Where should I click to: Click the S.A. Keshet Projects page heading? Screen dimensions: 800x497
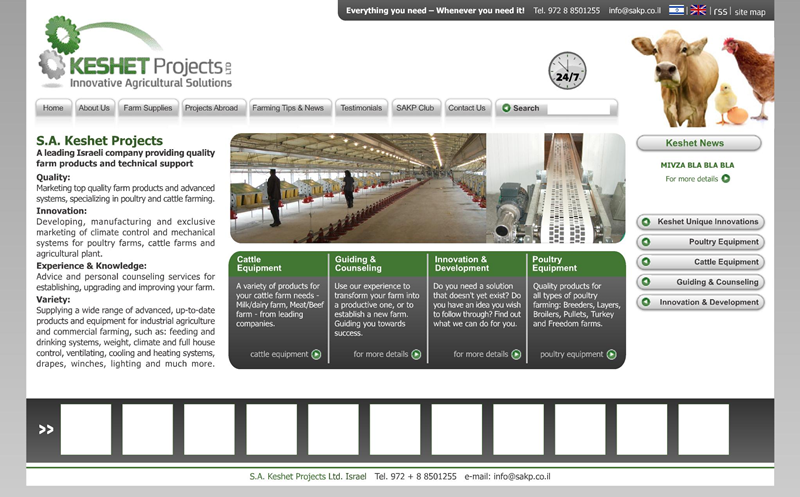[99, 141]
